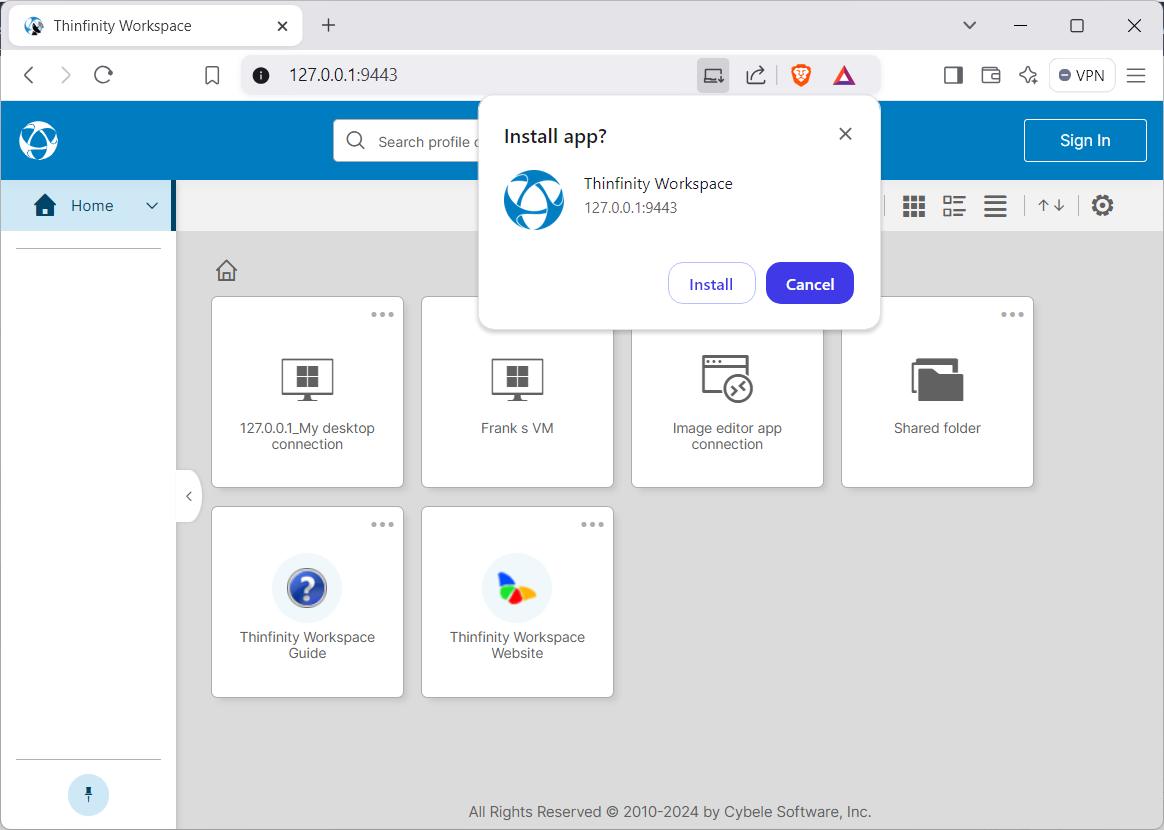Click the copyright footer text

[x=670, y=811]
